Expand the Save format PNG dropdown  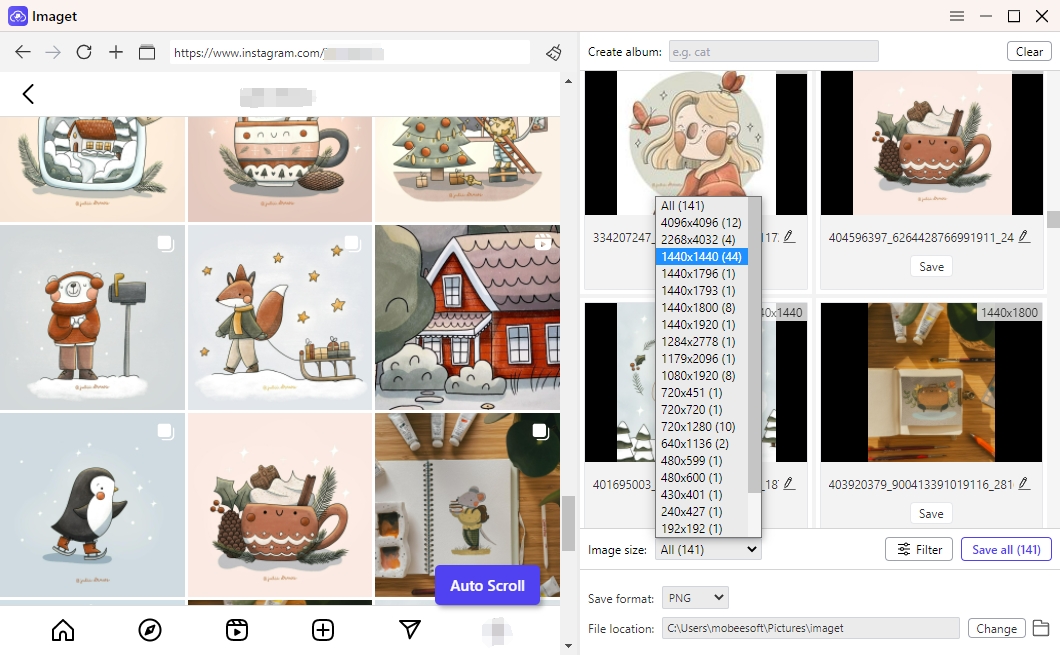(695, 598)
